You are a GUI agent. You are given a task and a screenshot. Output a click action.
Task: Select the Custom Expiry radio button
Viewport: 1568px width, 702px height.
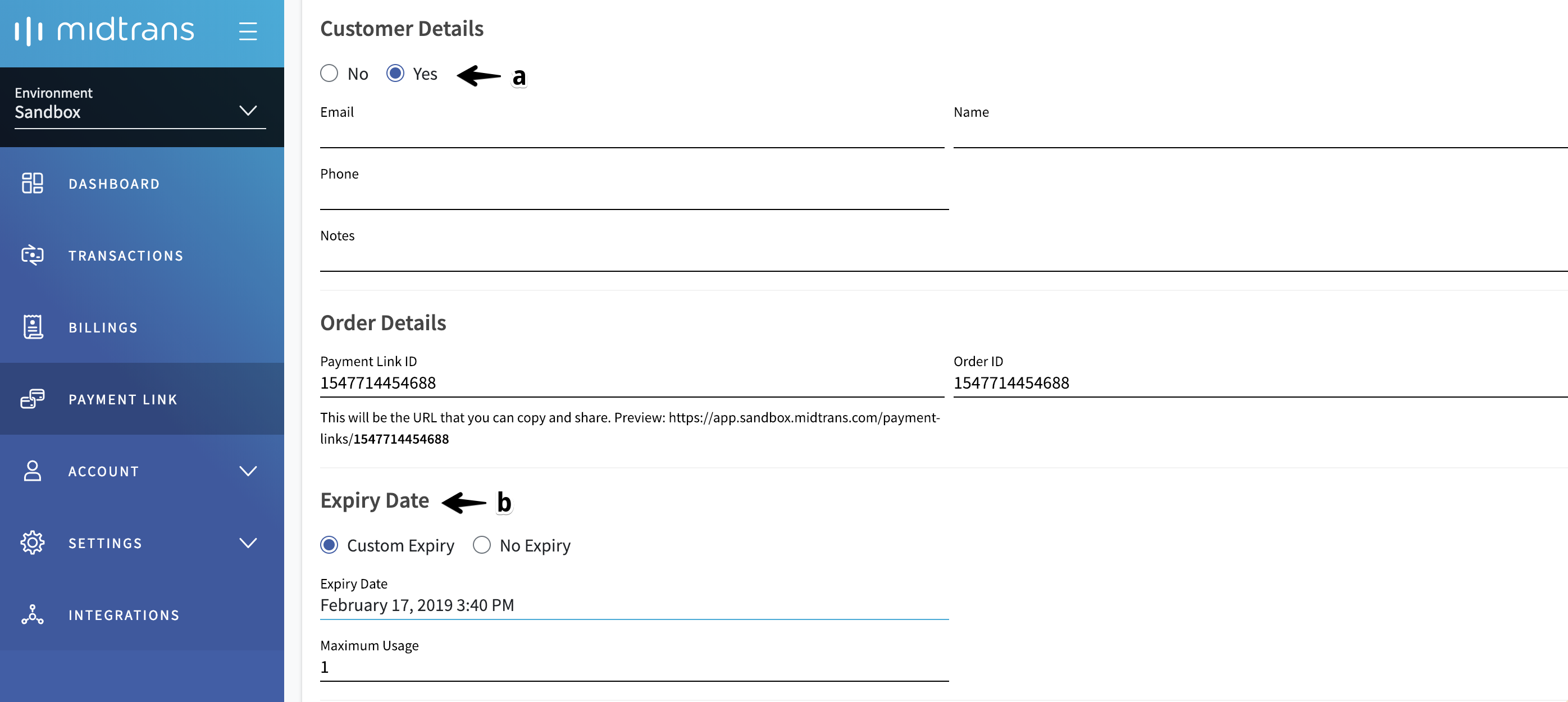329,545
